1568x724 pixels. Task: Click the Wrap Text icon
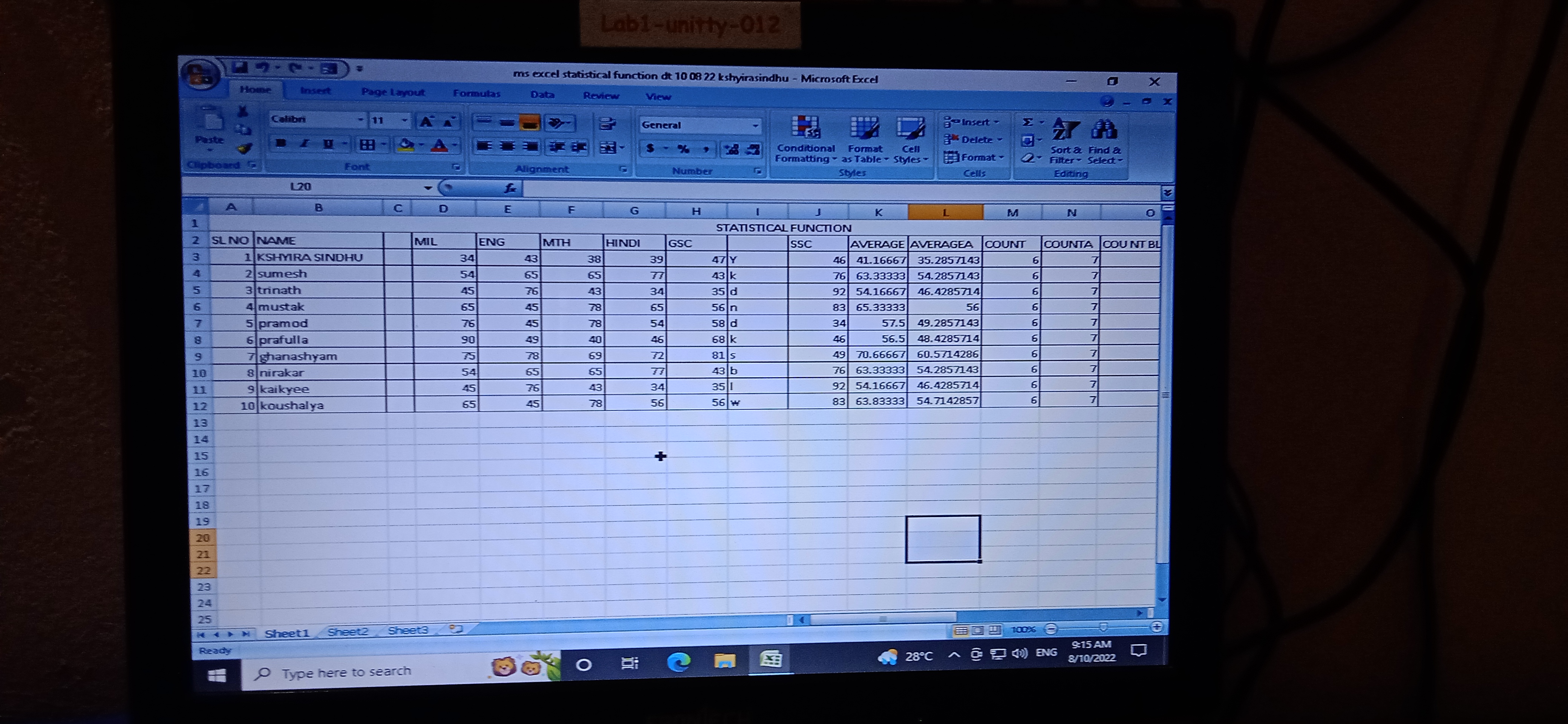pos(608,124)
